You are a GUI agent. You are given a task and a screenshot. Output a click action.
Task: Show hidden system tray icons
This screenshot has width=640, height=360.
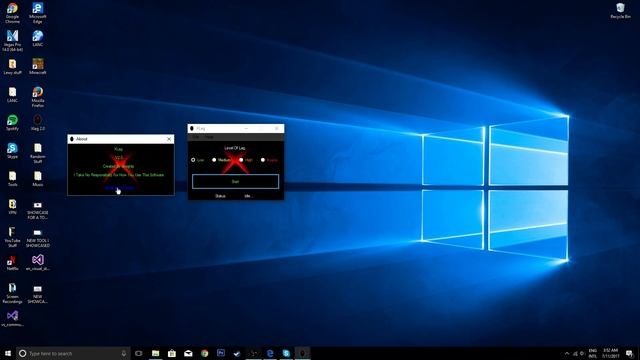(567, 353)
